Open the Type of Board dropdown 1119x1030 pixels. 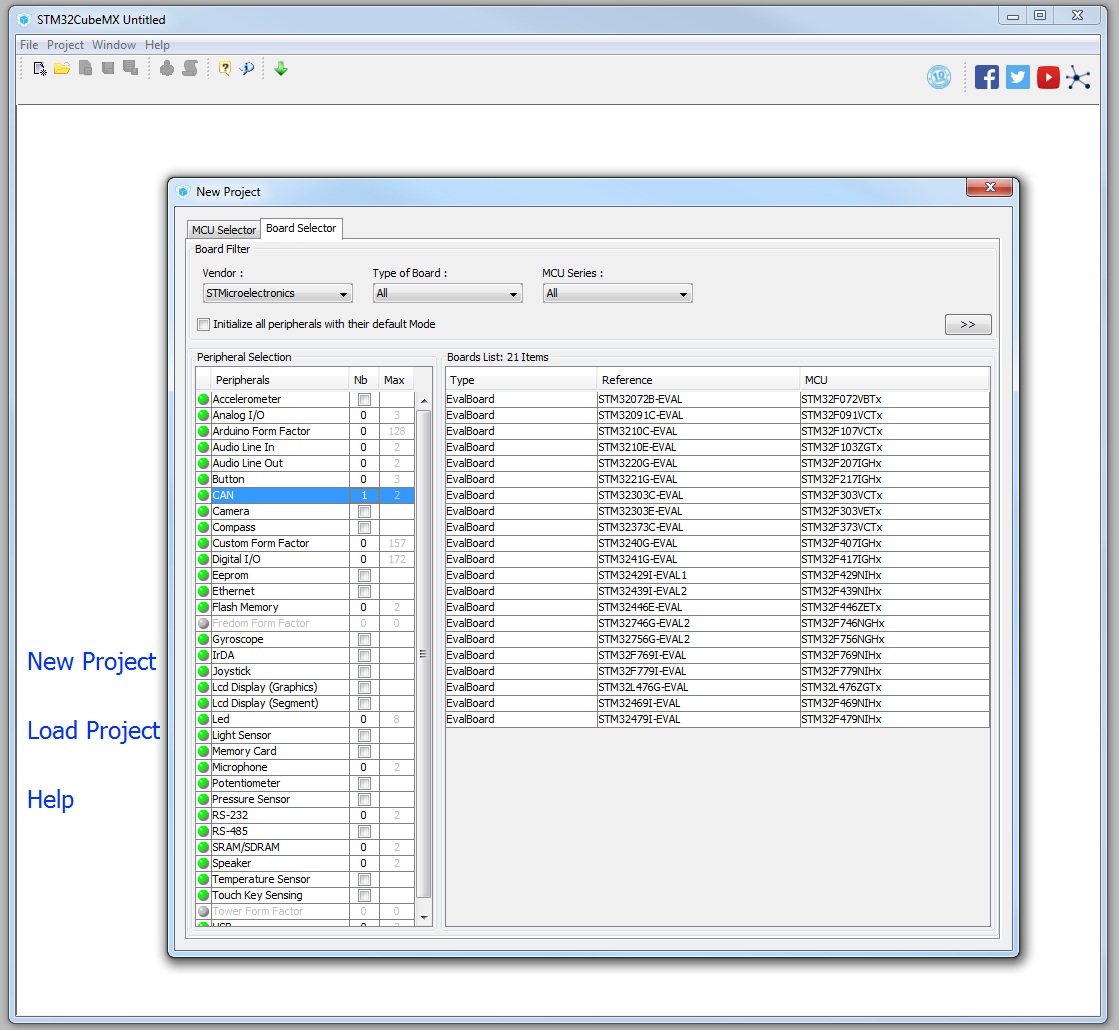(x=447, y=293)
